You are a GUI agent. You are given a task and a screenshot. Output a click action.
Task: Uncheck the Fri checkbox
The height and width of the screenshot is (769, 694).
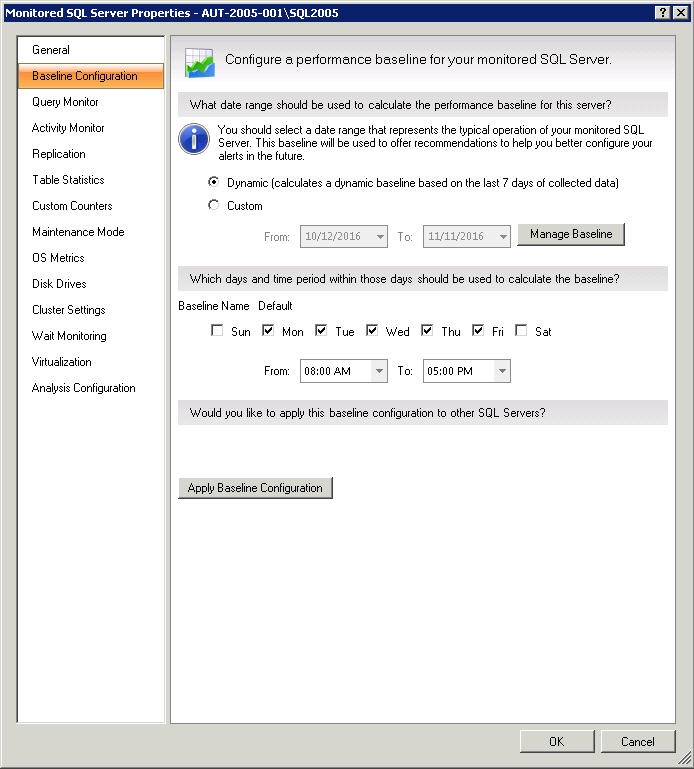tap(478, 330)
